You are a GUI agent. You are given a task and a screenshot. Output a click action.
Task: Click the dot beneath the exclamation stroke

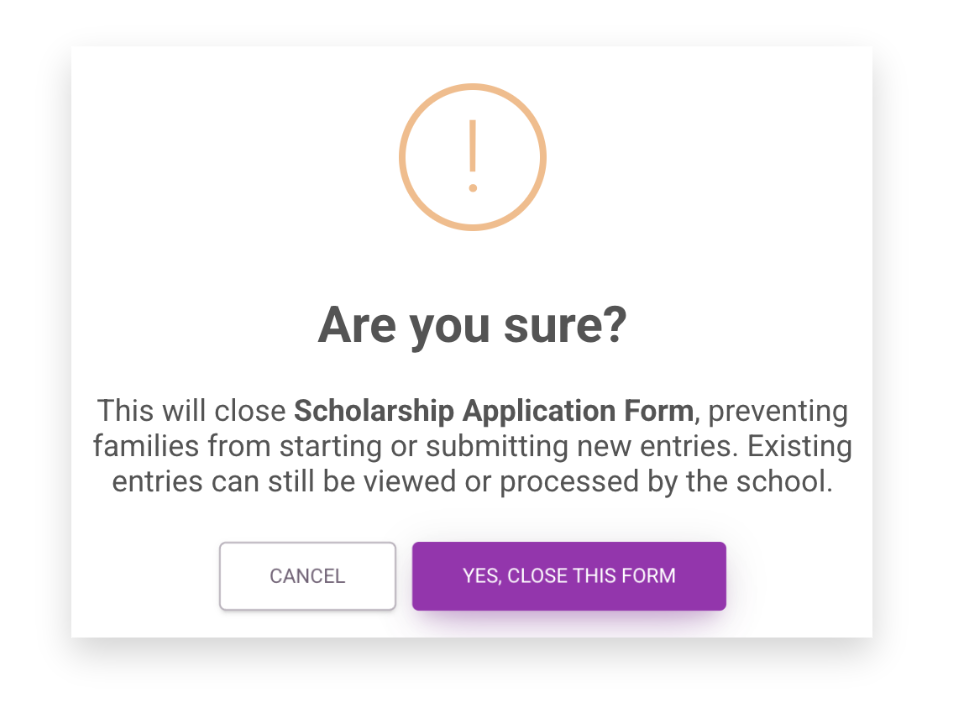pos(472,189)
